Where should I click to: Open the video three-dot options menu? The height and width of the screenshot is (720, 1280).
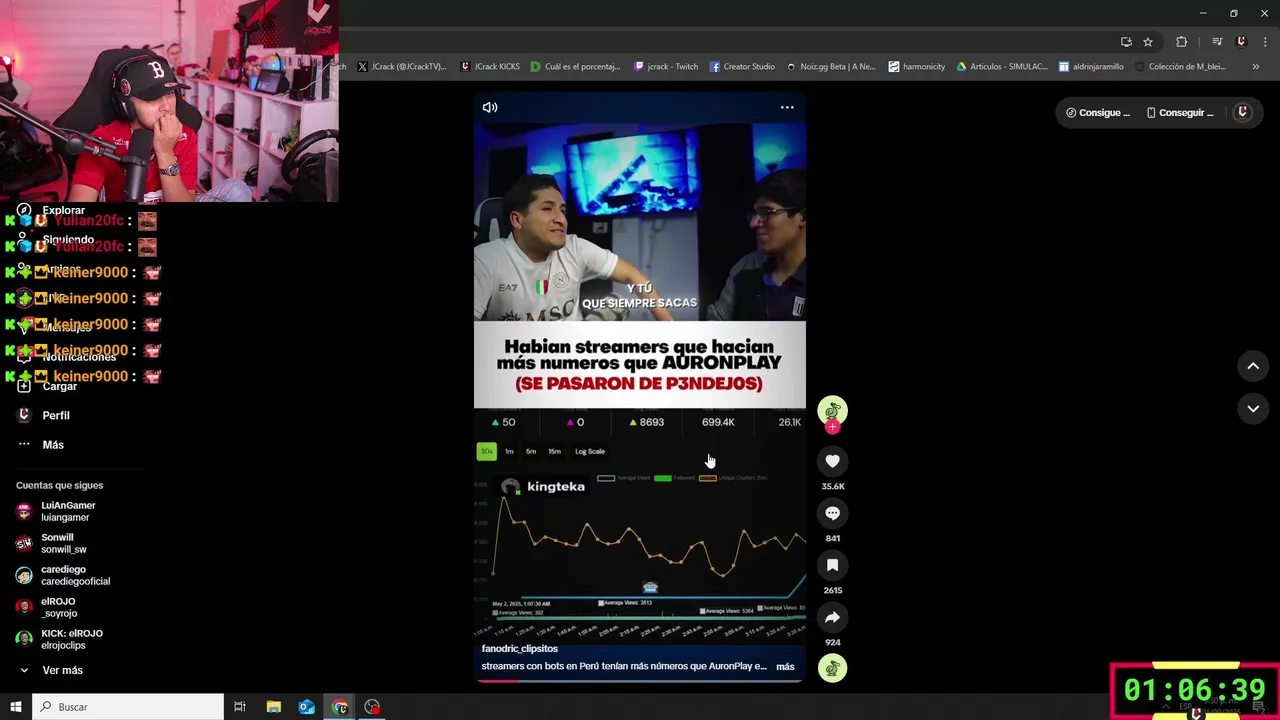tap(787, 107)
